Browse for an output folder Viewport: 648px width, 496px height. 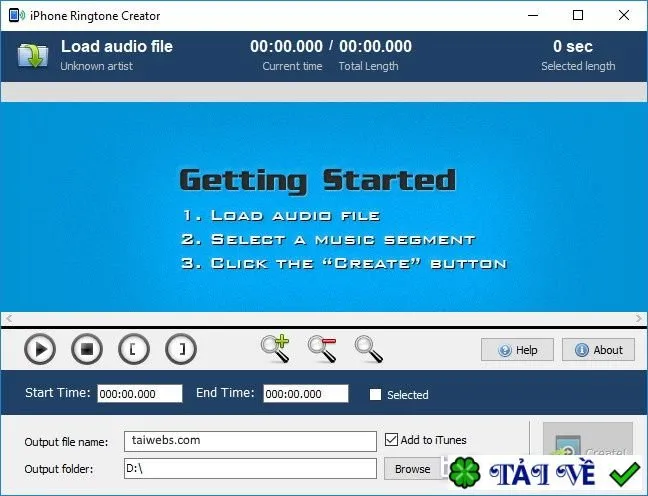[412, 469]
